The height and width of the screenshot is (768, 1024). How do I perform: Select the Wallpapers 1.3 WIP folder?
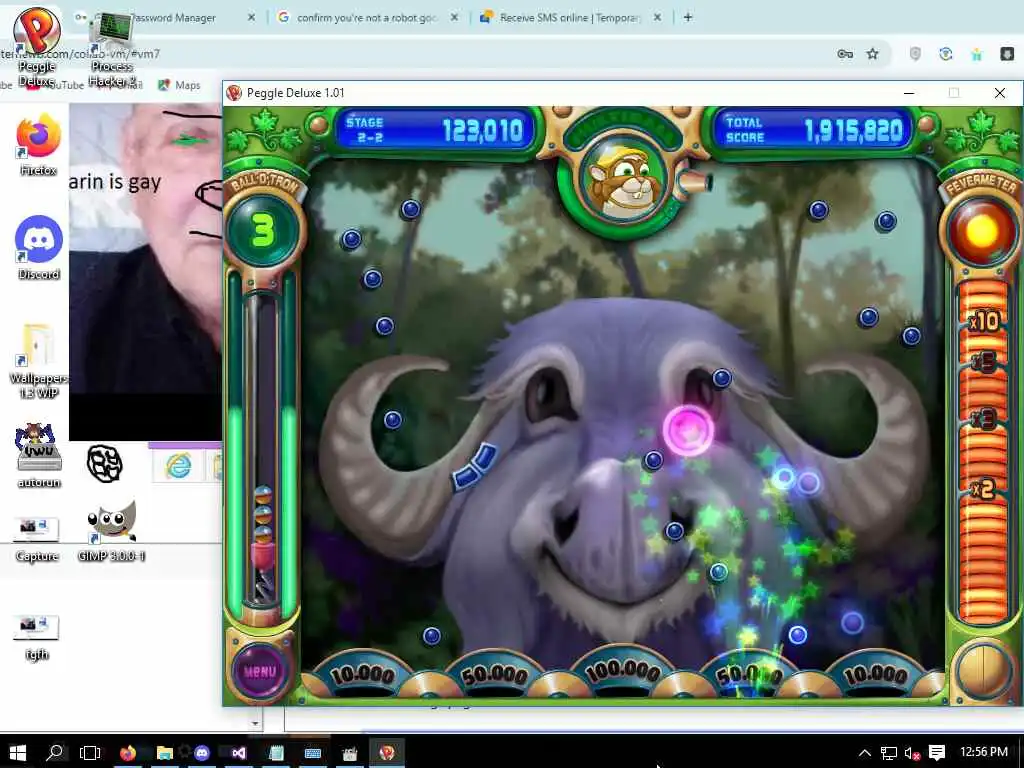[x=38, y=360]
